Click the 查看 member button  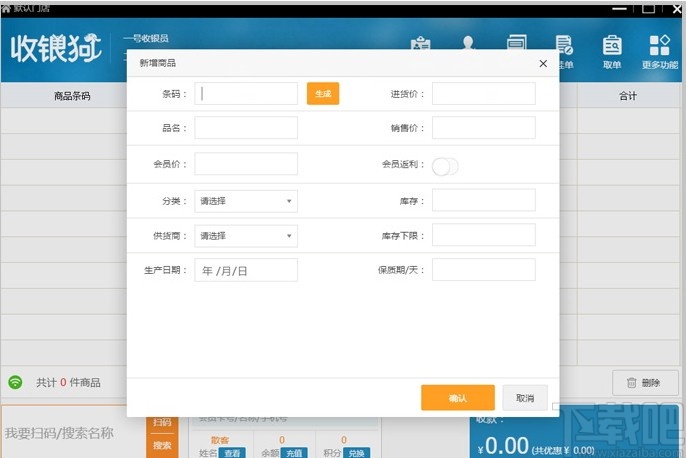[232, 453]
